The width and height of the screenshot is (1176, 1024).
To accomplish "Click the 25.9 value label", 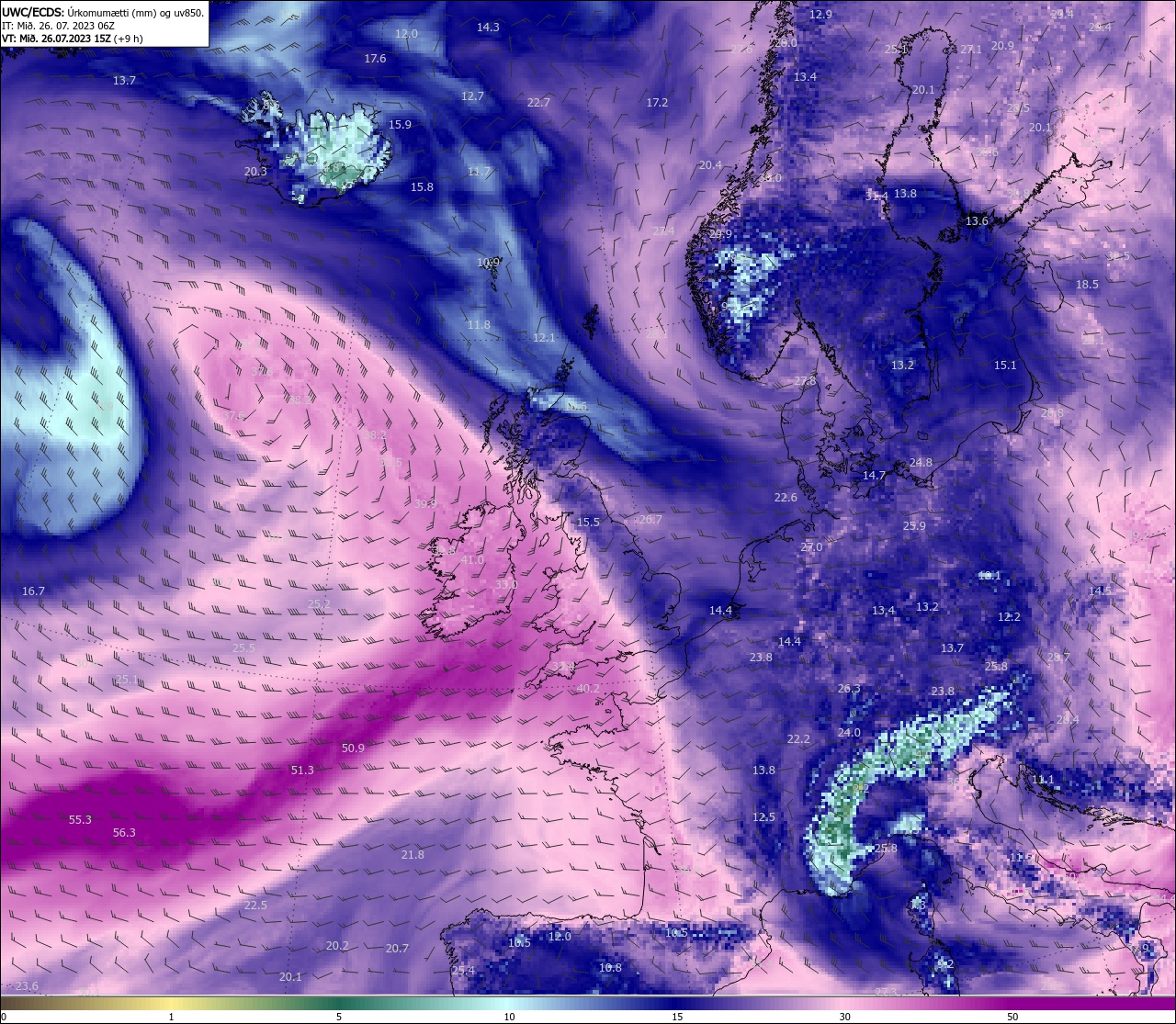I will point(914,525).
